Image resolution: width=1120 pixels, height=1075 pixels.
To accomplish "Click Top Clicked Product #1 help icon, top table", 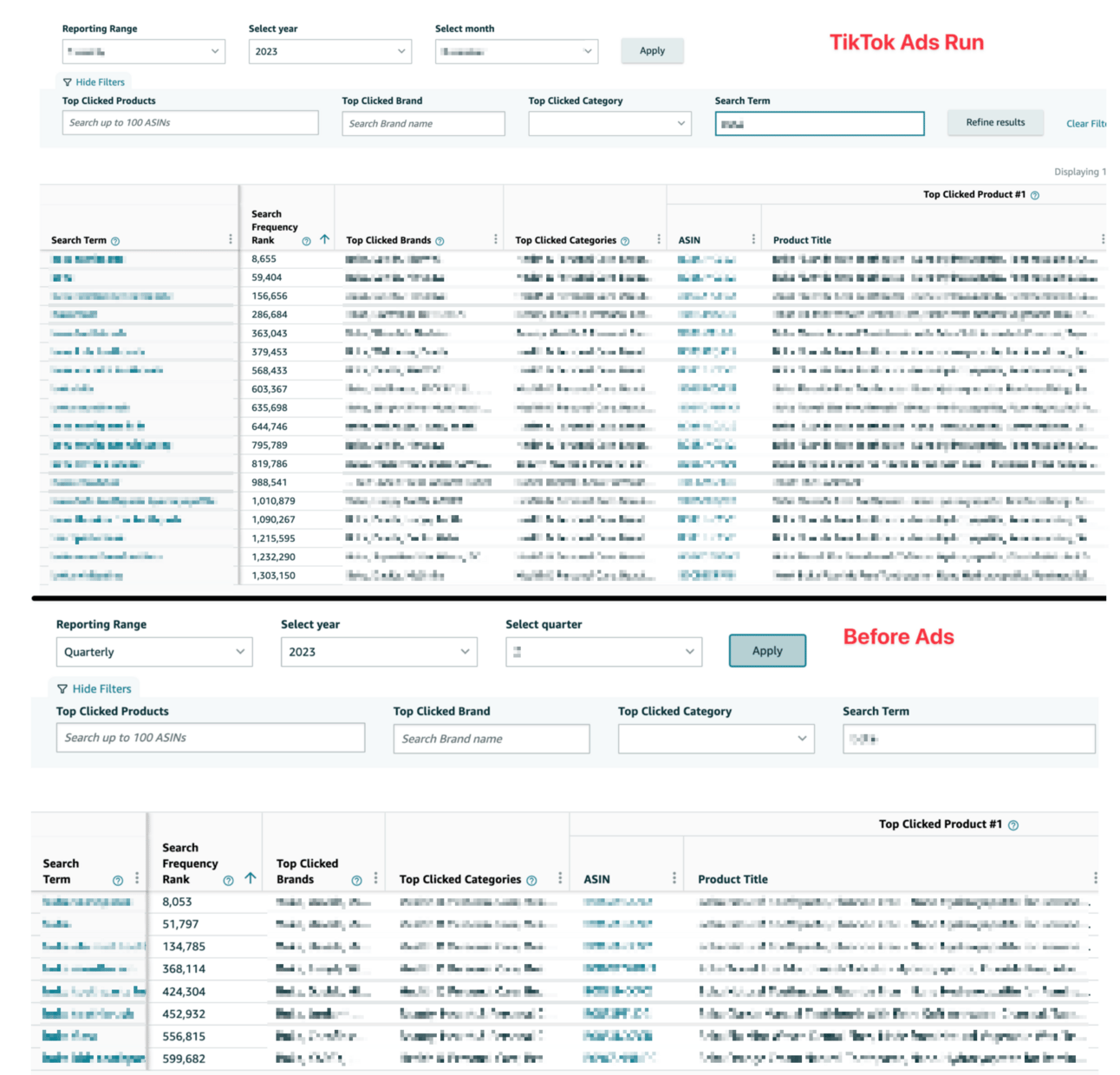I will click(x=1034, y=195).
